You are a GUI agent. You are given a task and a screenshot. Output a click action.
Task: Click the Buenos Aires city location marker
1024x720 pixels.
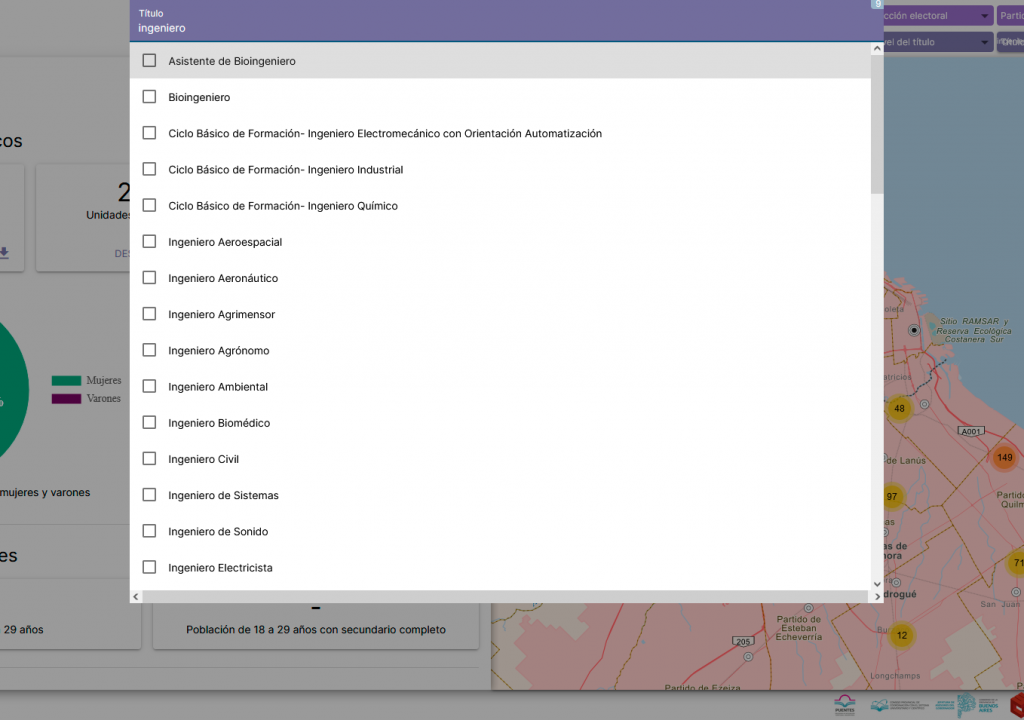pyautogui.click(x=913, y=330)
